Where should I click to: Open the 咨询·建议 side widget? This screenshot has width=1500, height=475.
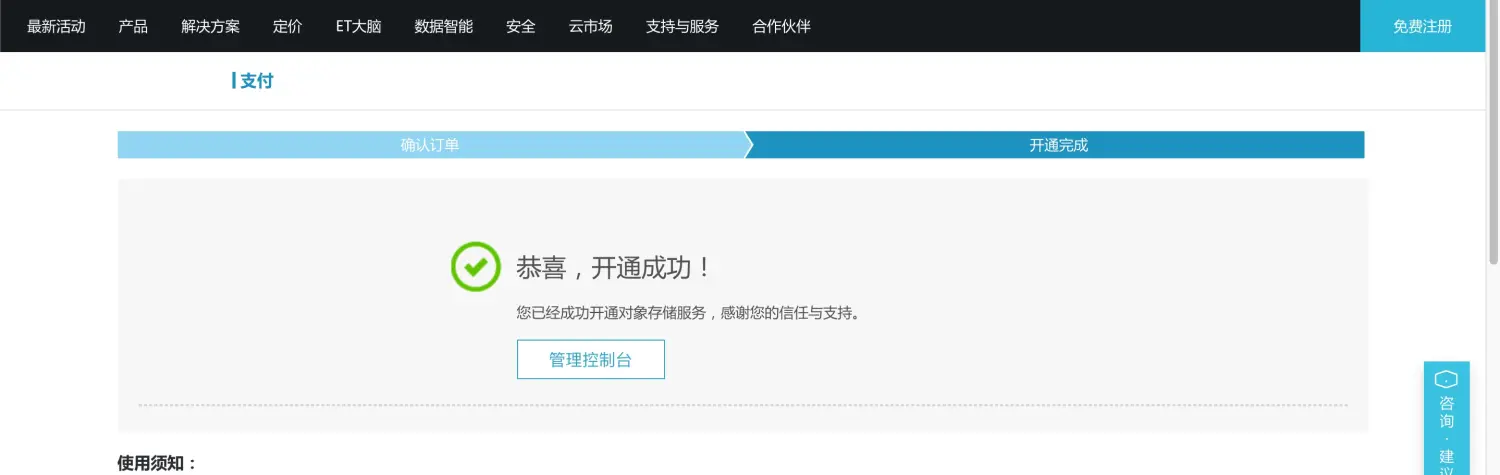click(1446, 418)
